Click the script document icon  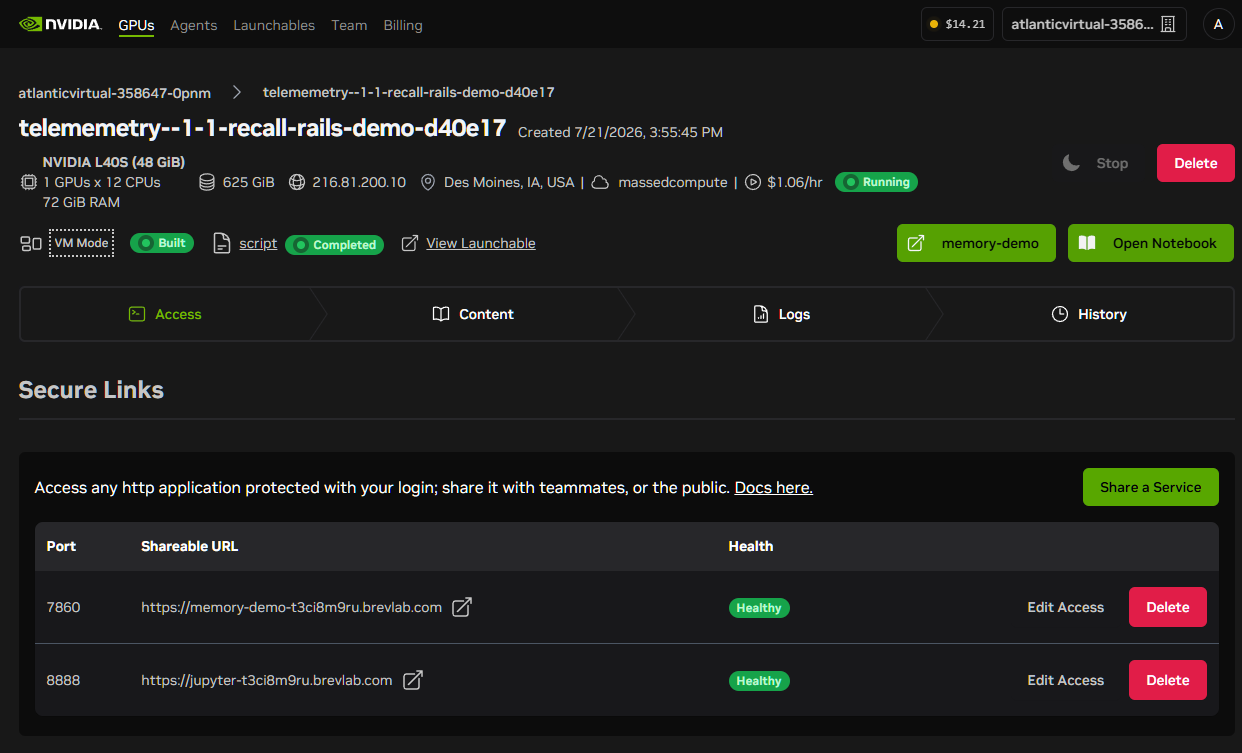pos(222,243)
